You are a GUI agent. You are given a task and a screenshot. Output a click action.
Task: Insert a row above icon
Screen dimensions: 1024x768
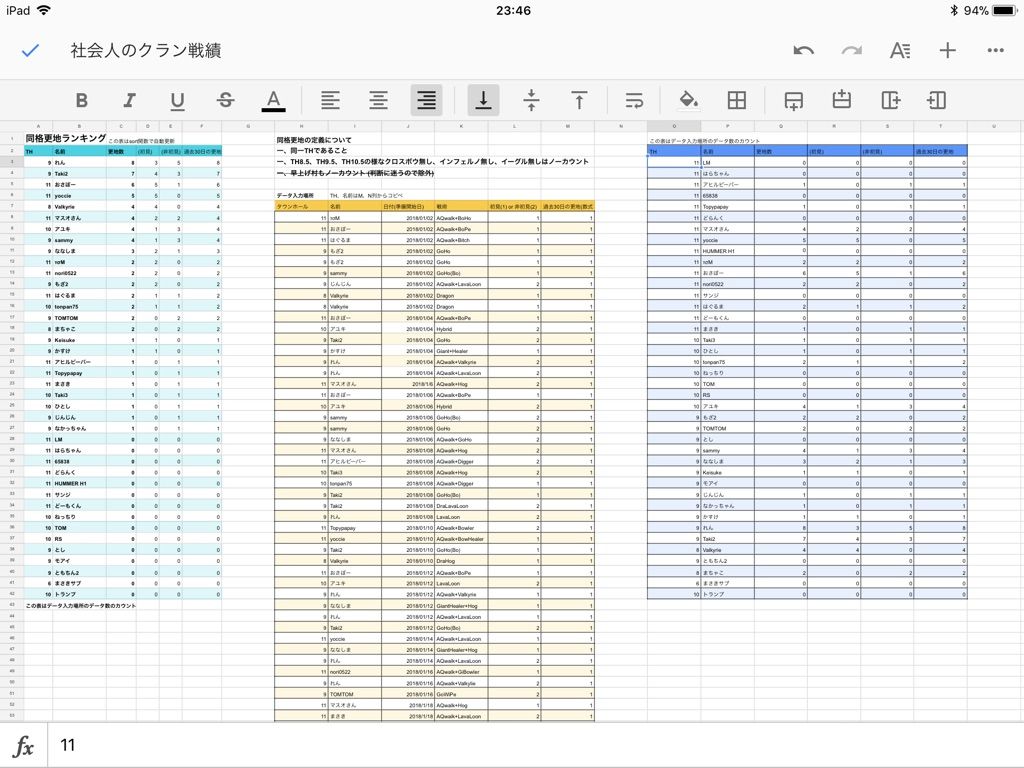842,100
